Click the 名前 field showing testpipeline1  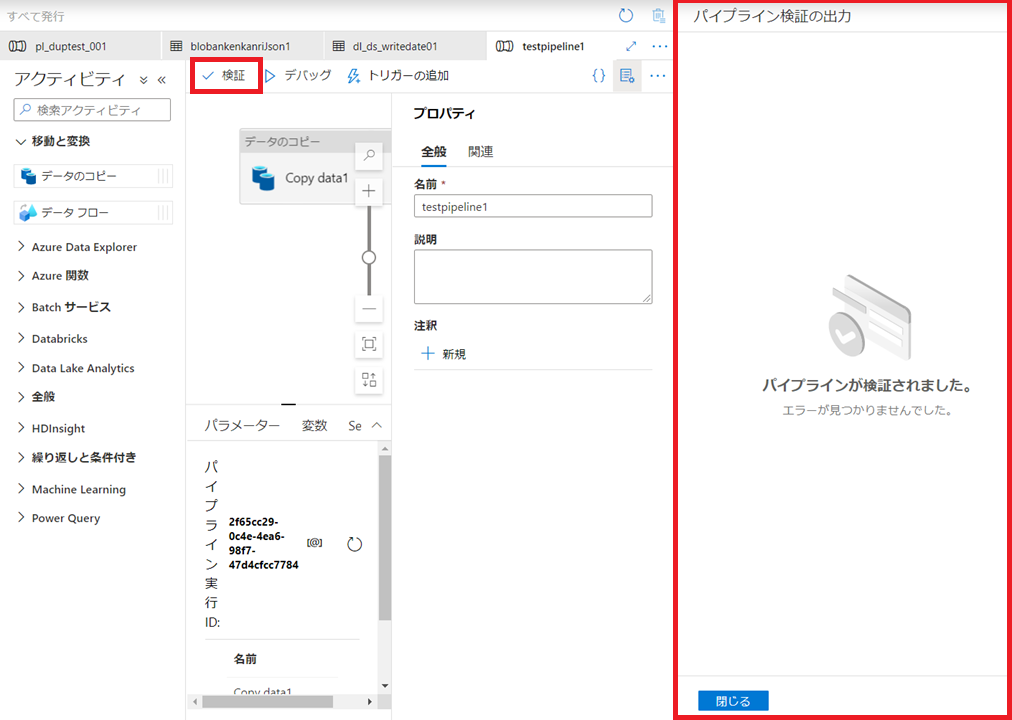coord(533,205)
